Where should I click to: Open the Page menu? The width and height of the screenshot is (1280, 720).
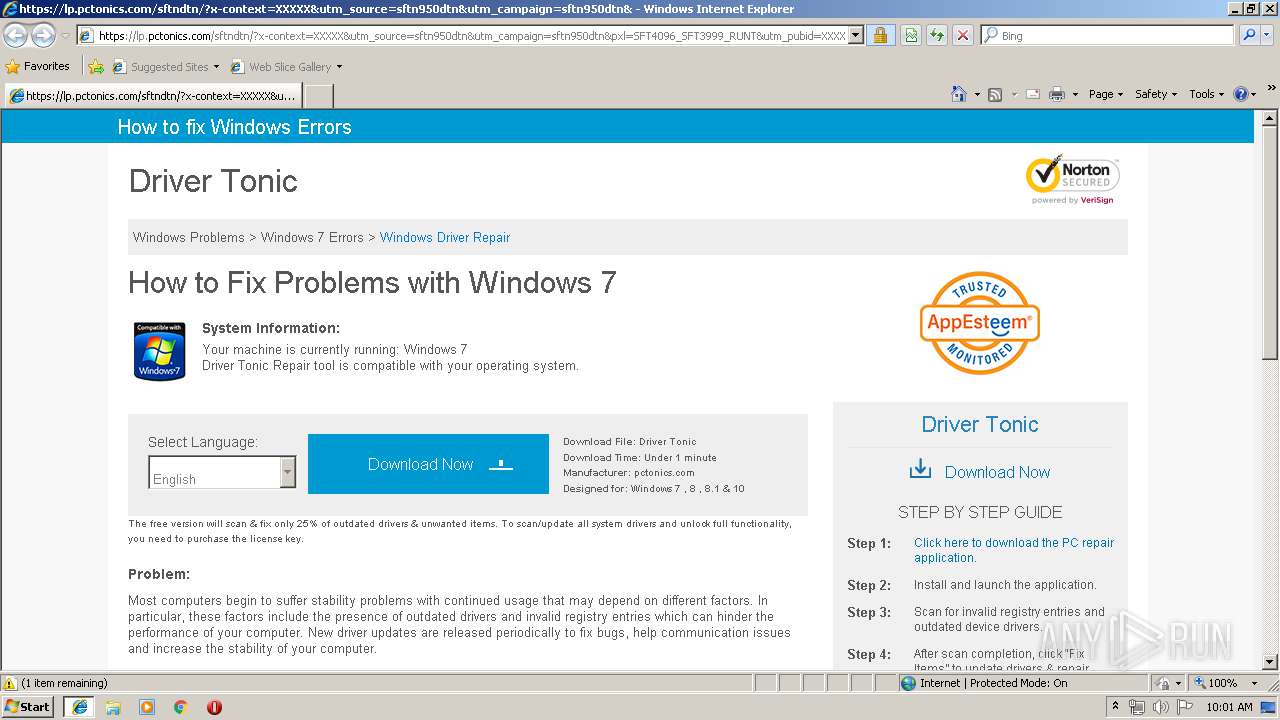coord(1105,94)
